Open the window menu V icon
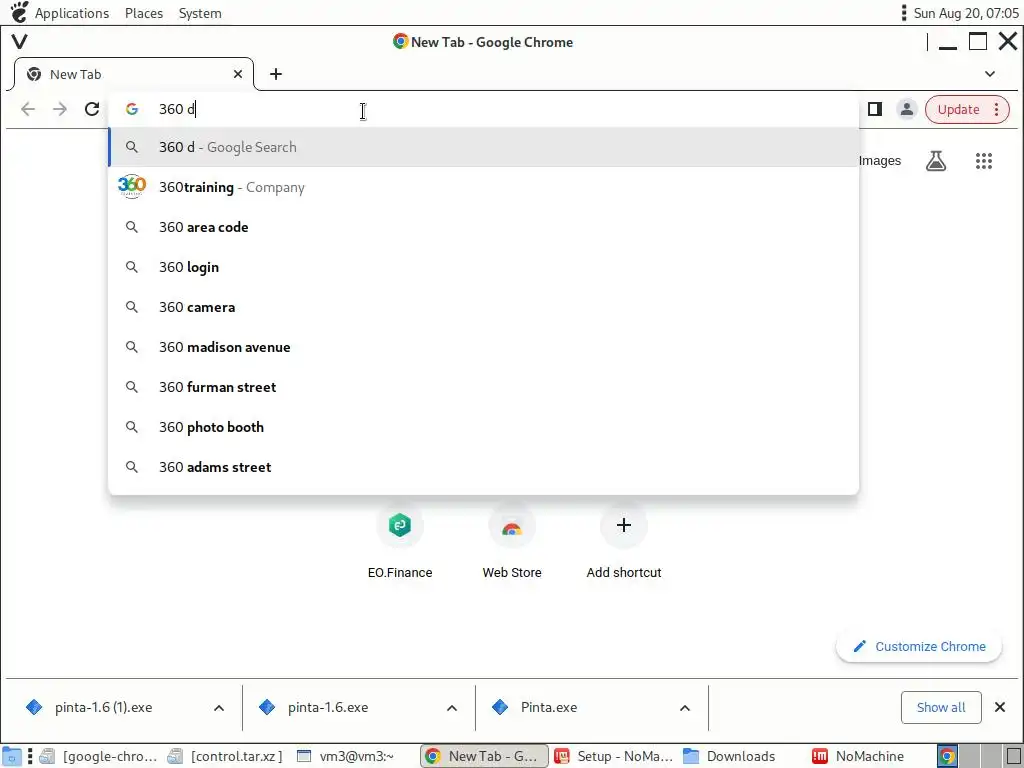This screenshot has height=768, width=1024. [x=20, y=42]
